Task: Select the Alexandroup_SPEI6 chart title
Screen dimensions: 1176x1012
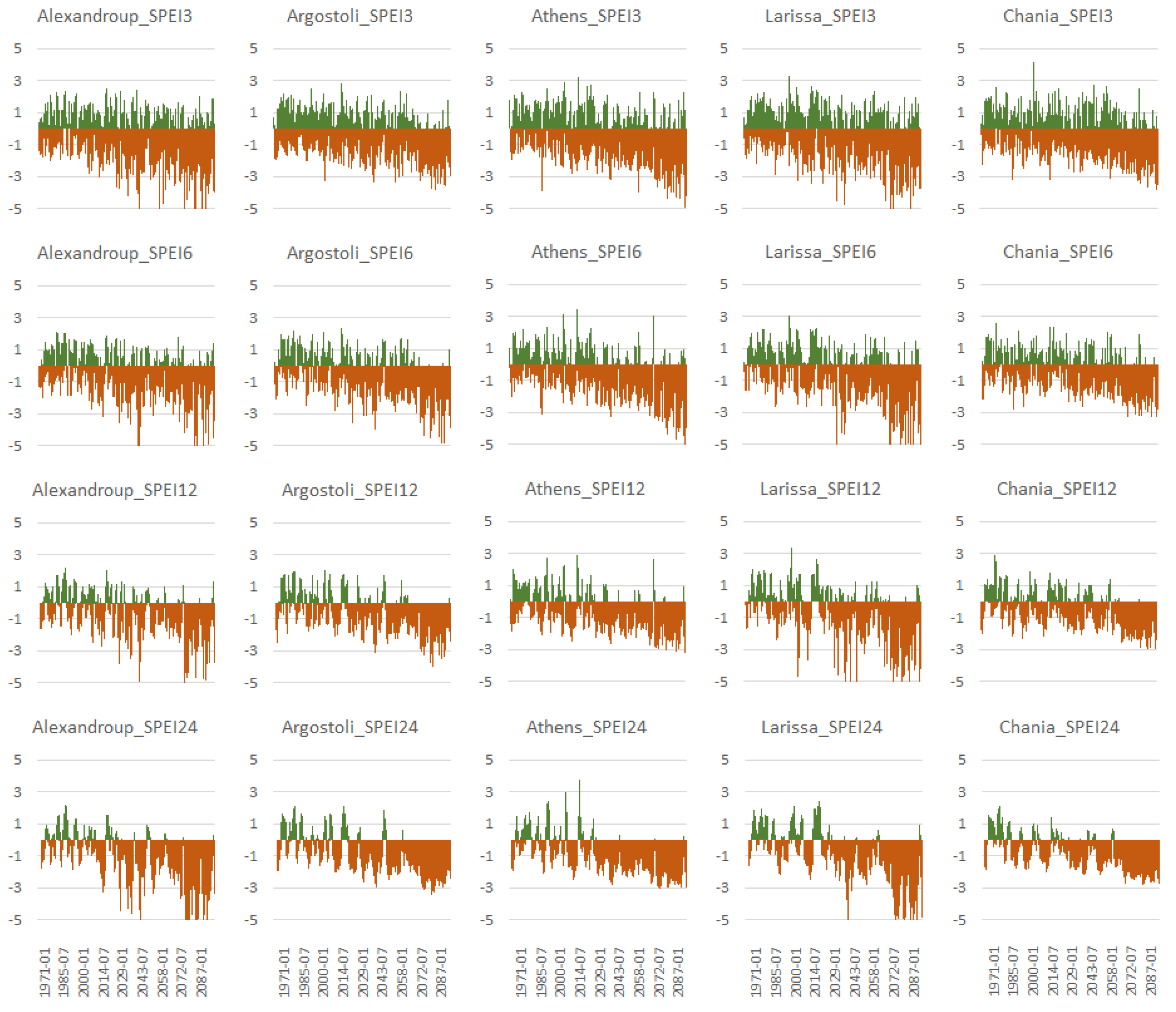Action: tap(115, 252)
